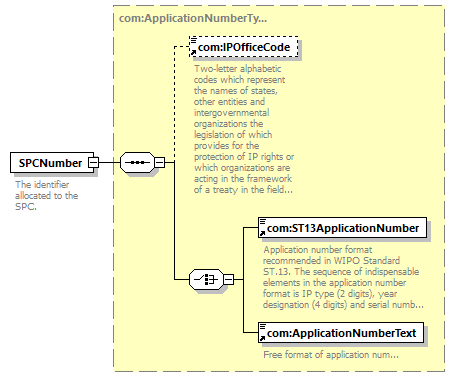
Task: Collapse the SPCNumber node expander
Action: click(x=93, y=163)
